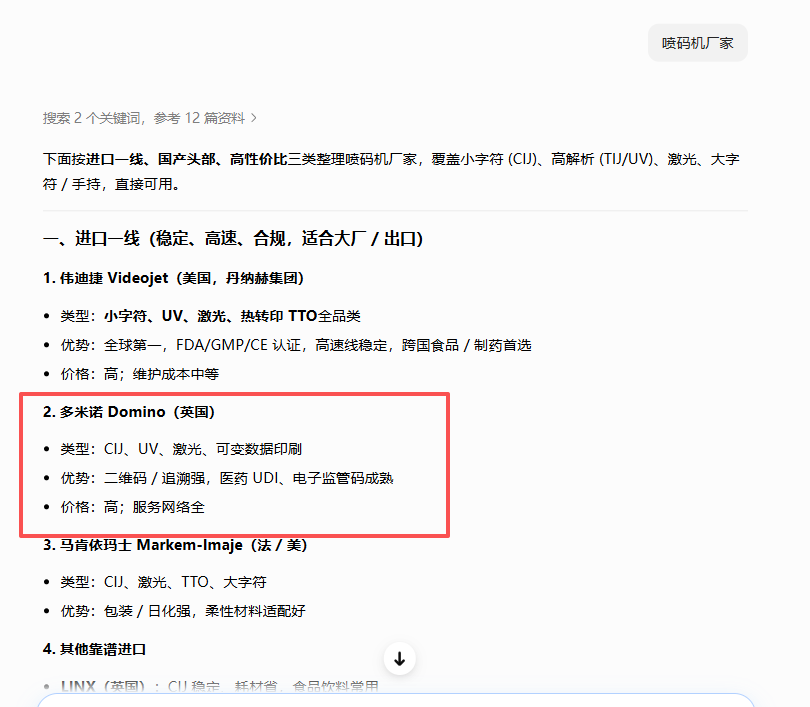Click the second intro line '符 / 手持，直接可用。'
Screen dimensions: 810x707
[111, 184]
